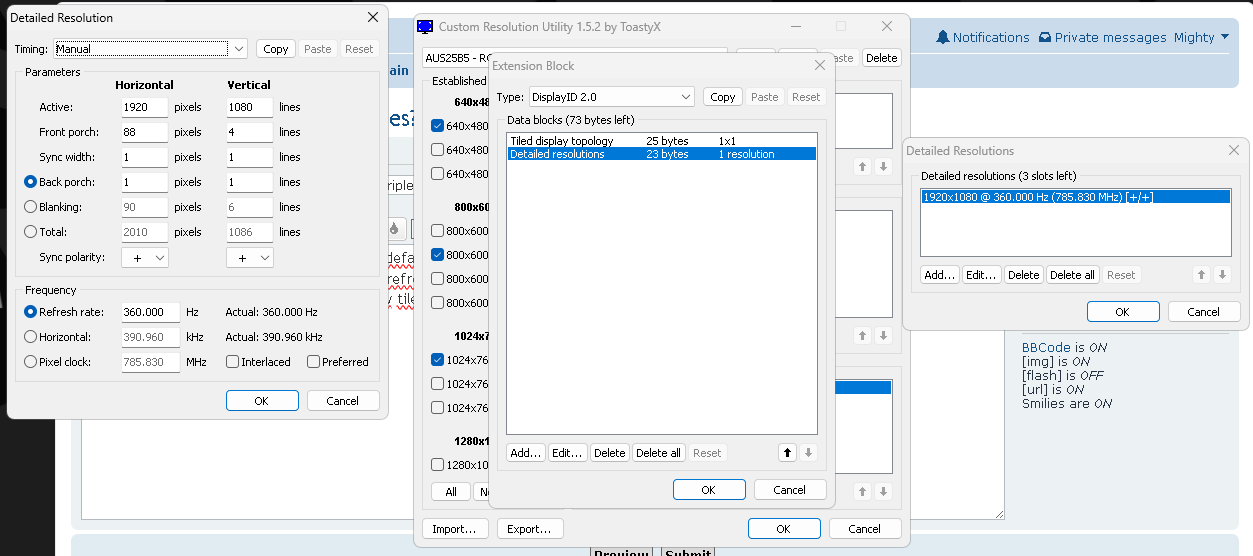This screenshot has height=556, width=1253.
Task: Open the Mighty user menu
Action: point(1201,37)
